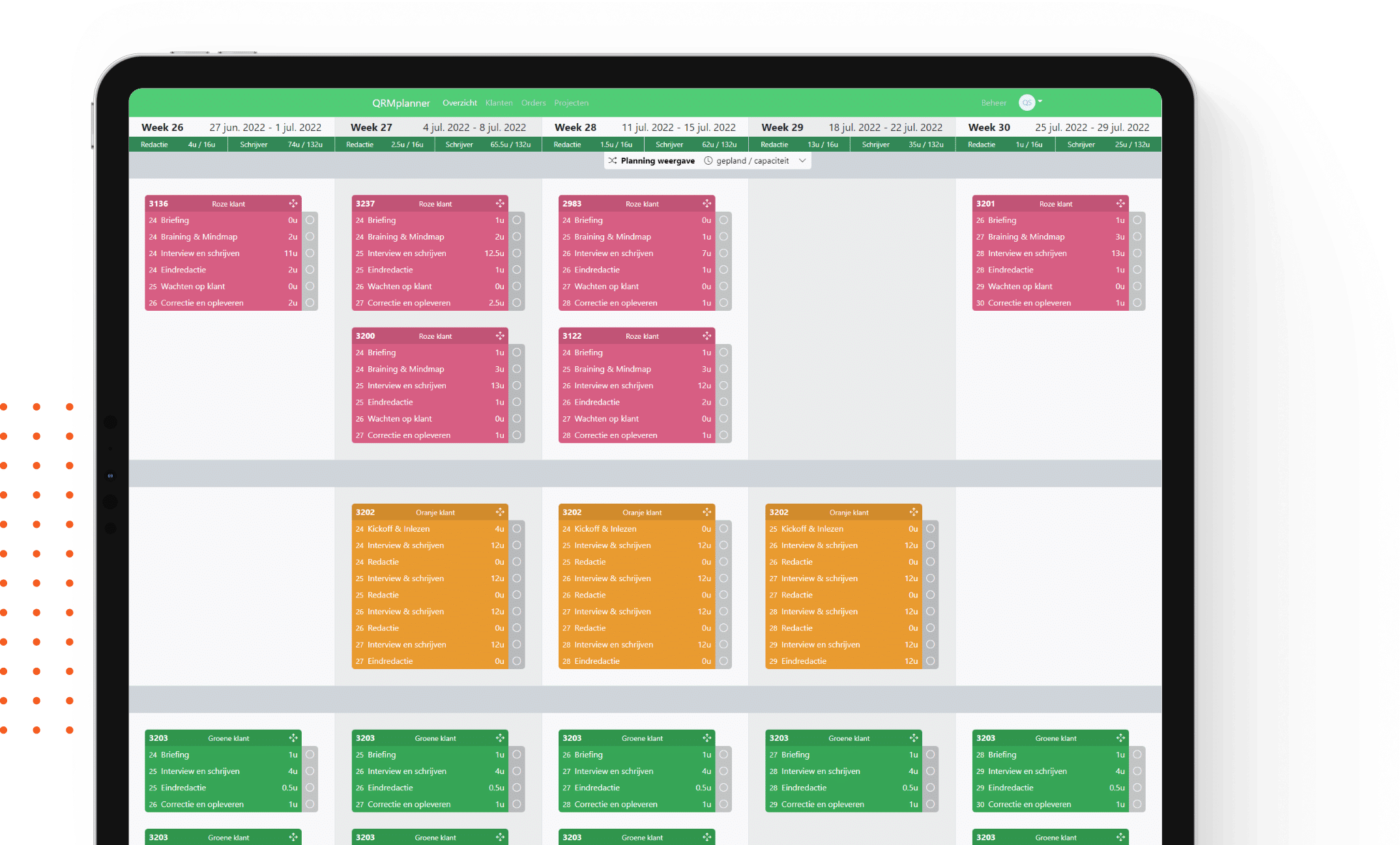Open the Overzicht menu item
Screen dimensions: 1400x845
[x=459, y=103]
